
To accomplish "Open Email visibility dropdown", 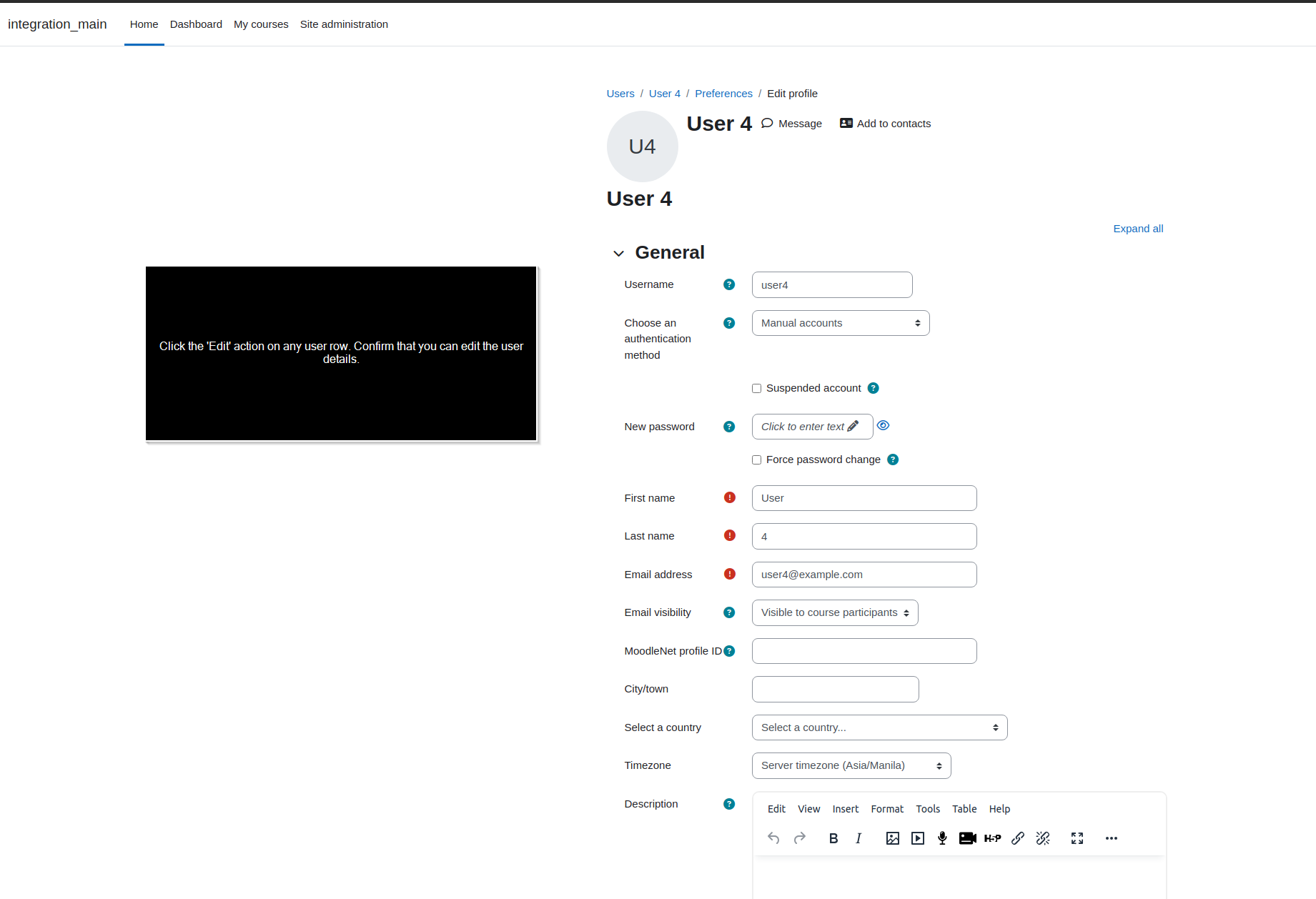I will click(x=835, y=612).
